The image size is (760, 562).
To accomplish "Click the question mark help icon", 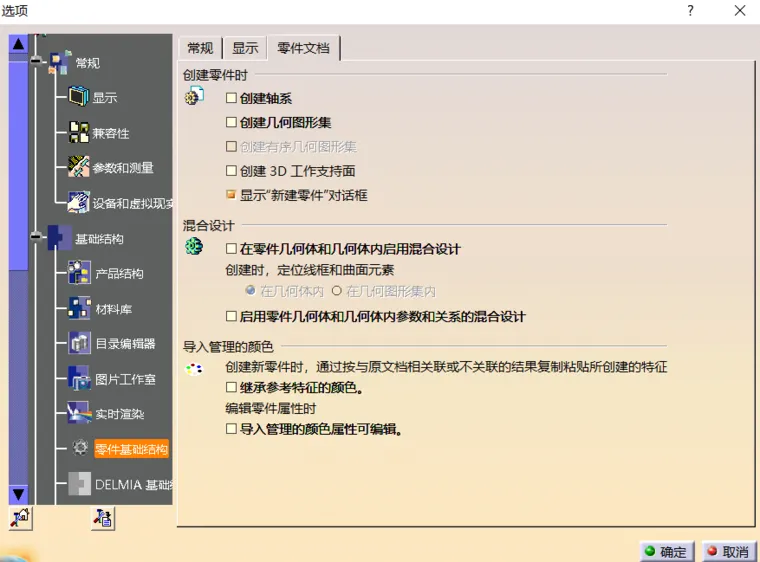I will coord(690,11).
